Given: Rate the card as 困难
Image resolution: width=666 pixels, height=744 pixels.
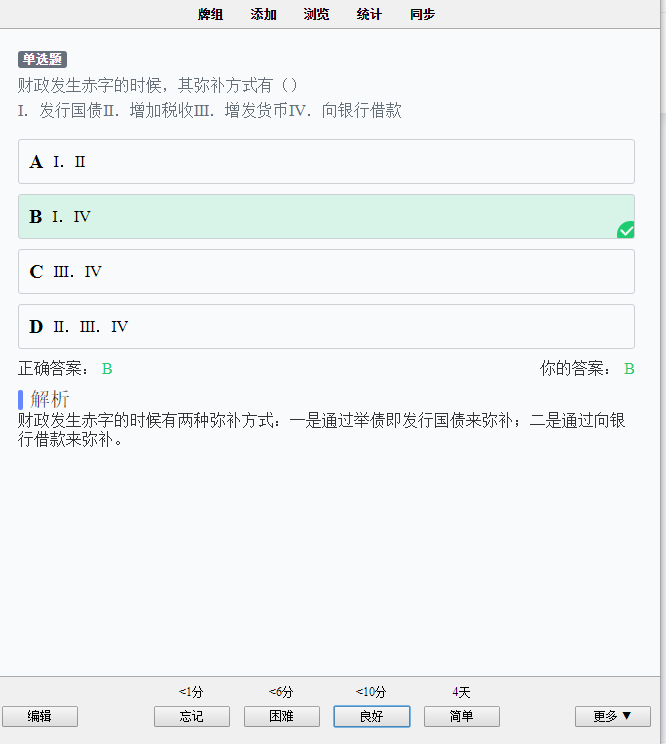Looking at the screenshot, I should point(282,716).
